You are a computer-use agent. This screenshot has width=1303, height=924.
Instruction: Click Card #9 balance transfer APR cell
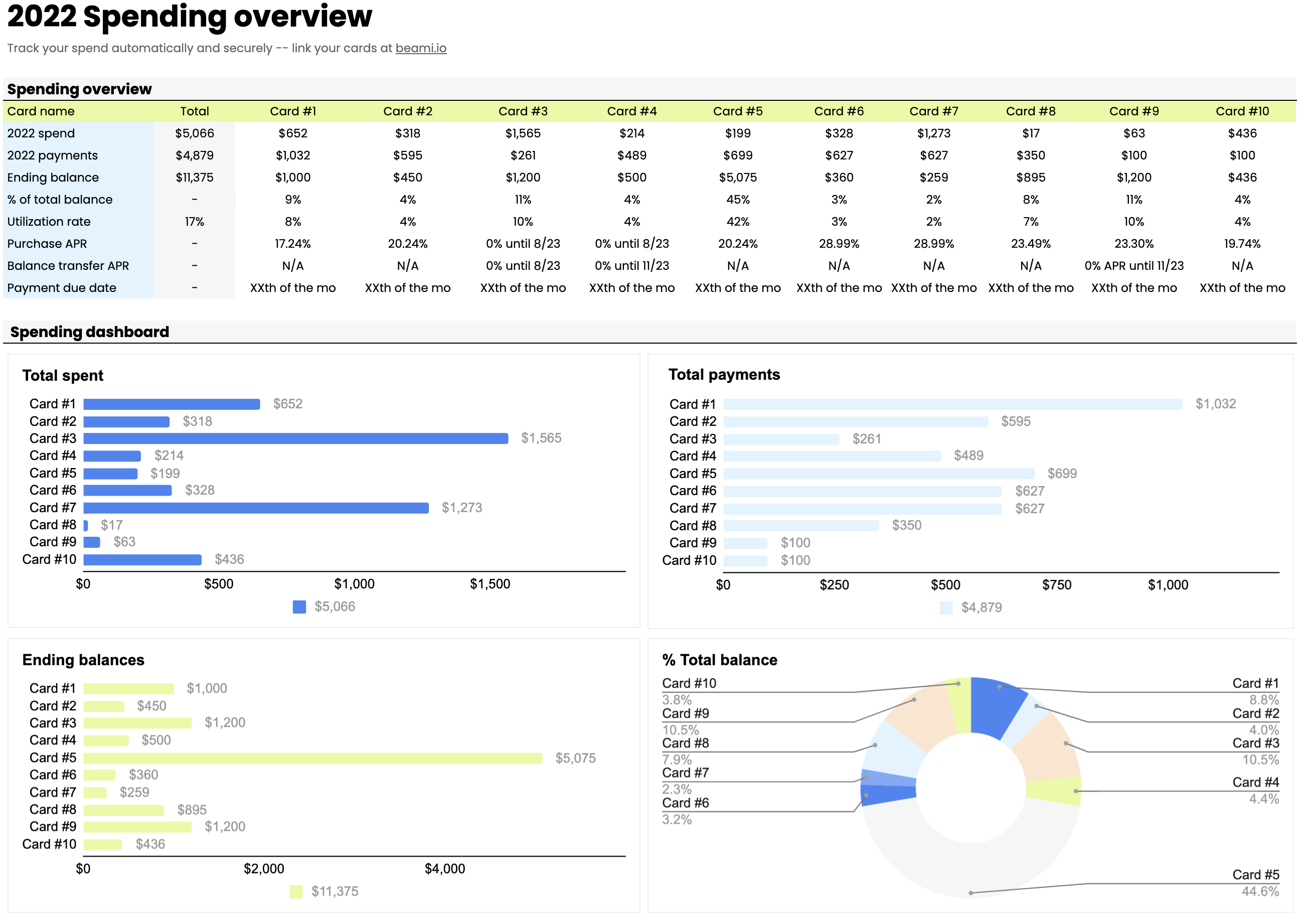point(1133,266)
